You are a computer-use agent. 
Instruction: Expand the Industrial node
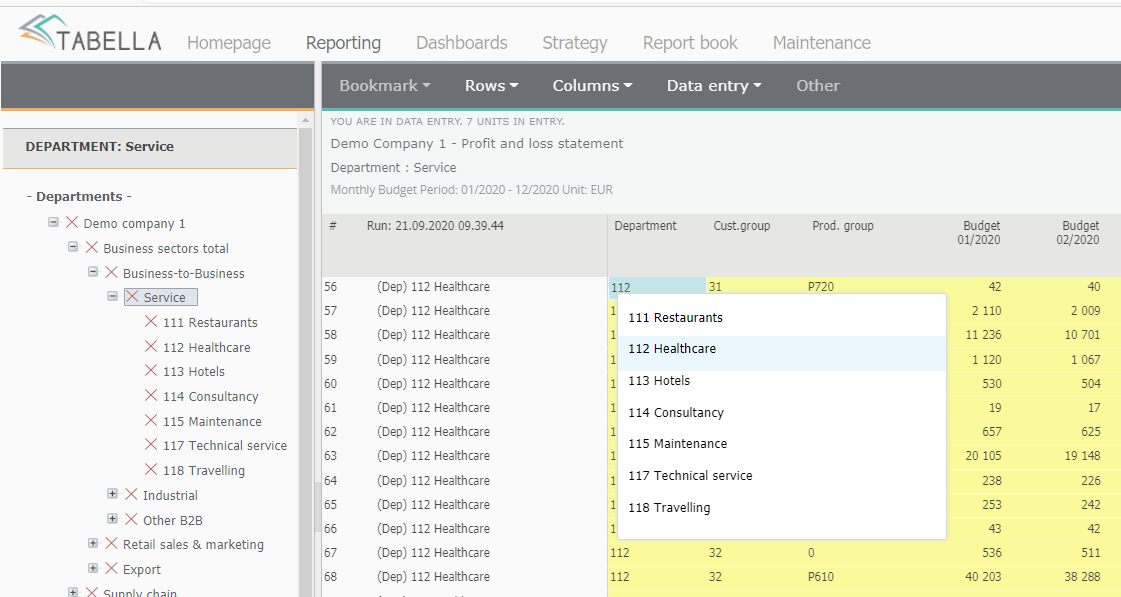point(112,493)
